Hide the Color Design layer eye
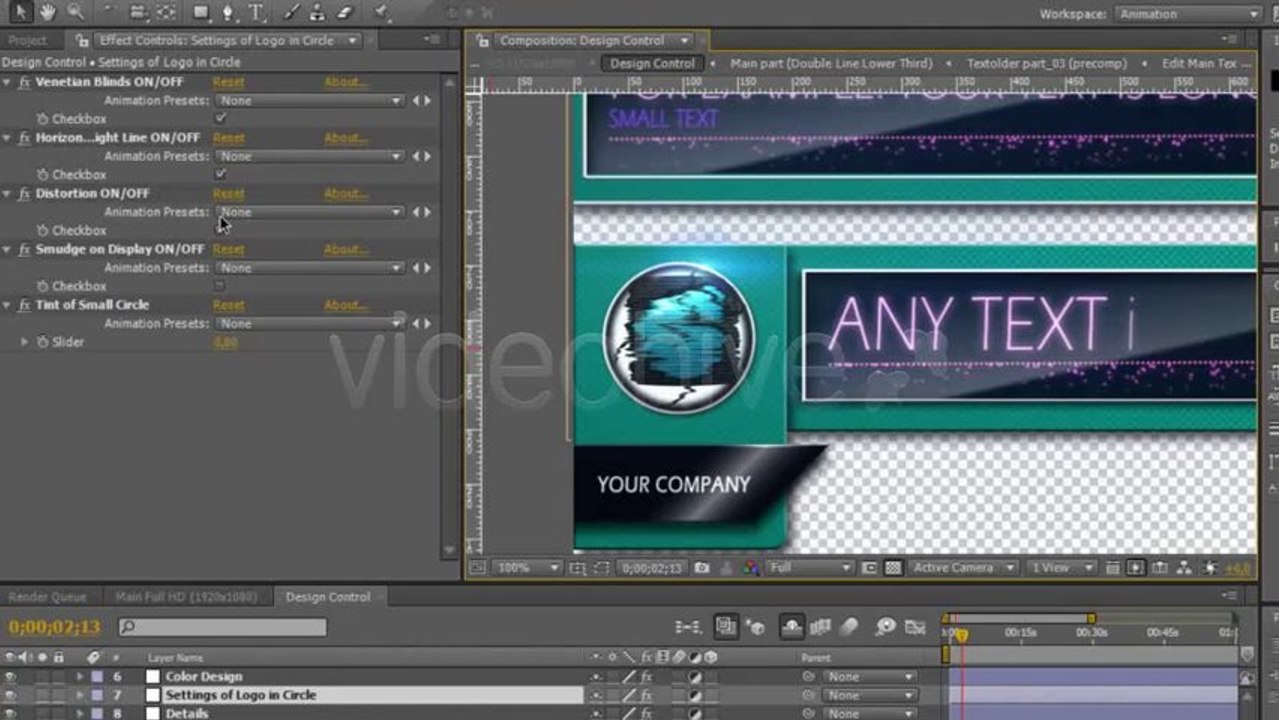 coord(10,677)
